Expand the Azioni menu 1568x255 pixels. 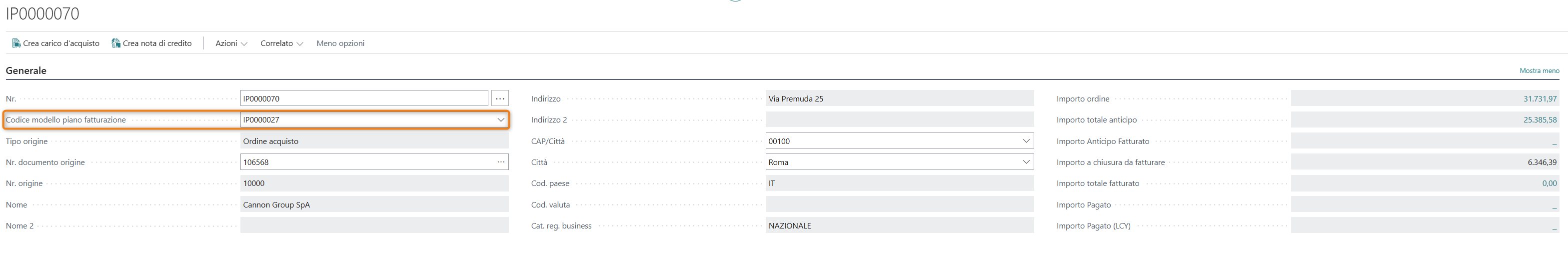[x=231, y=43]
